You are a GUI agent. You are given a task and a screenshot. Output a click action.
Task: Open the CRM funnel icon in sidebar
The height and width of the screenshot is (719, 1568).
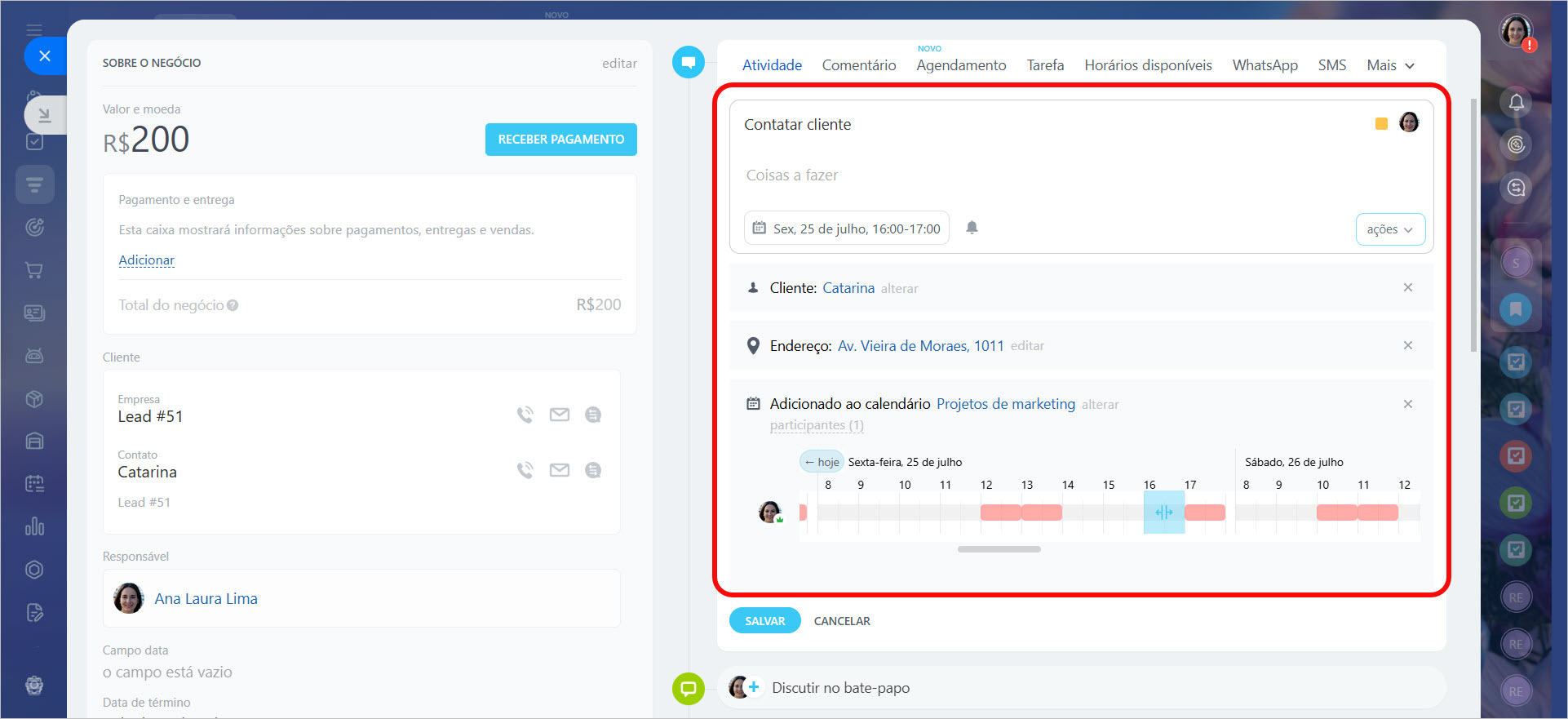(x=34, y=184)
